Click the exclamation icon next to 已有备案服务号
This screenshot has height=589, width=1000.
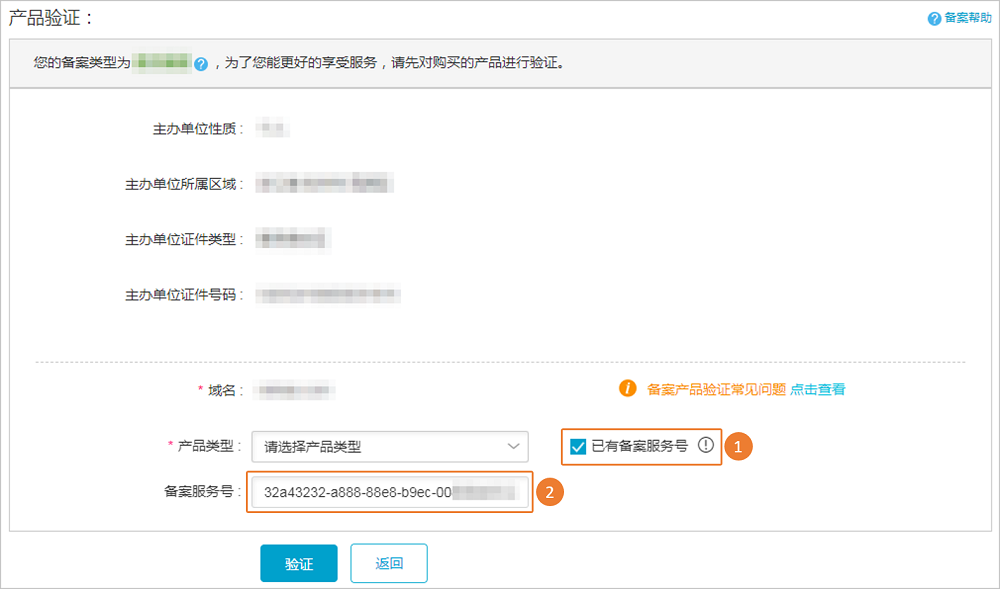click(x=706, y=446)
